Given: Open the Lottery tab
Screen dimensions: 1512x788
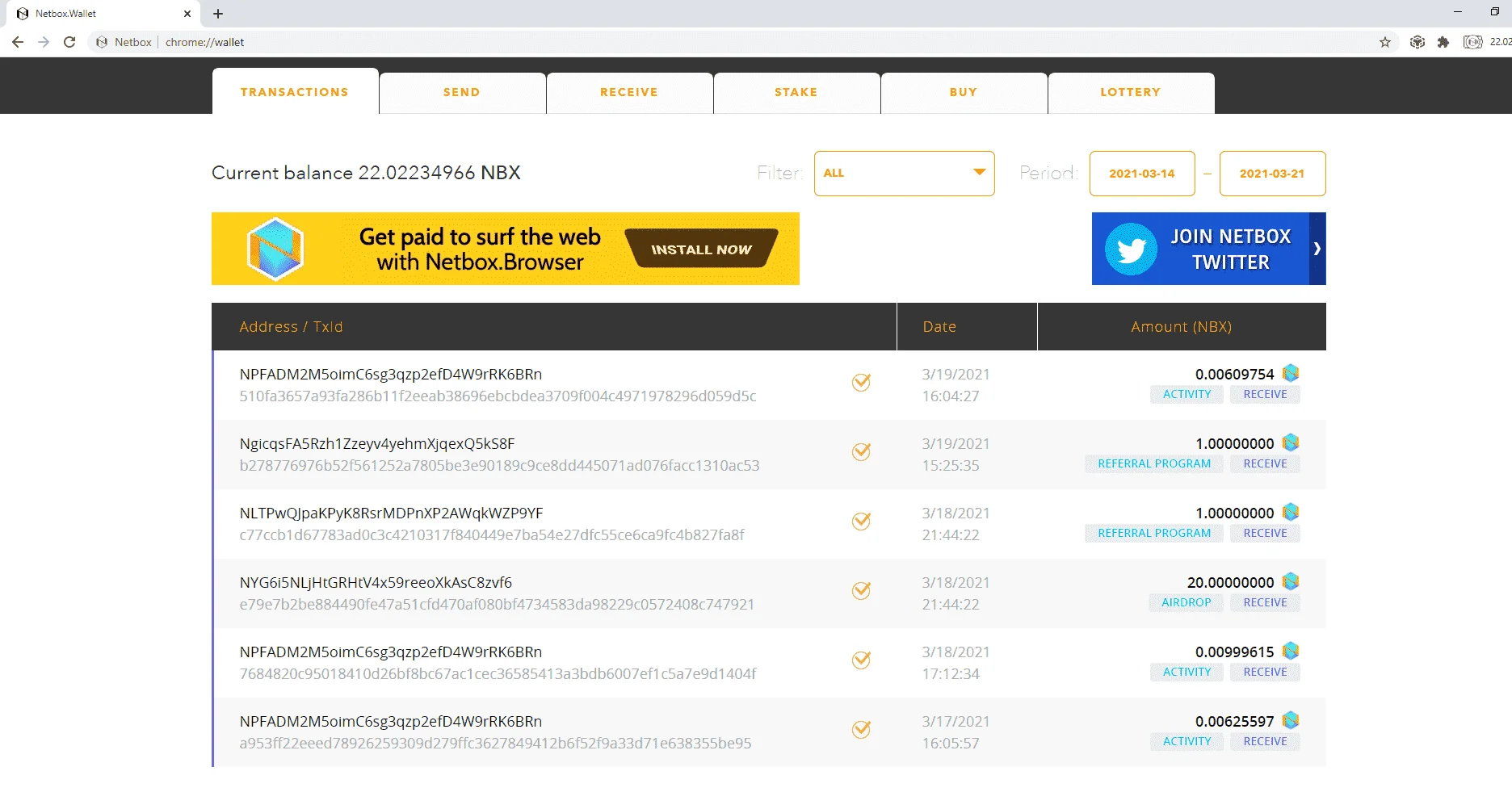Looking at the screenshot, I should [1131, 93].
